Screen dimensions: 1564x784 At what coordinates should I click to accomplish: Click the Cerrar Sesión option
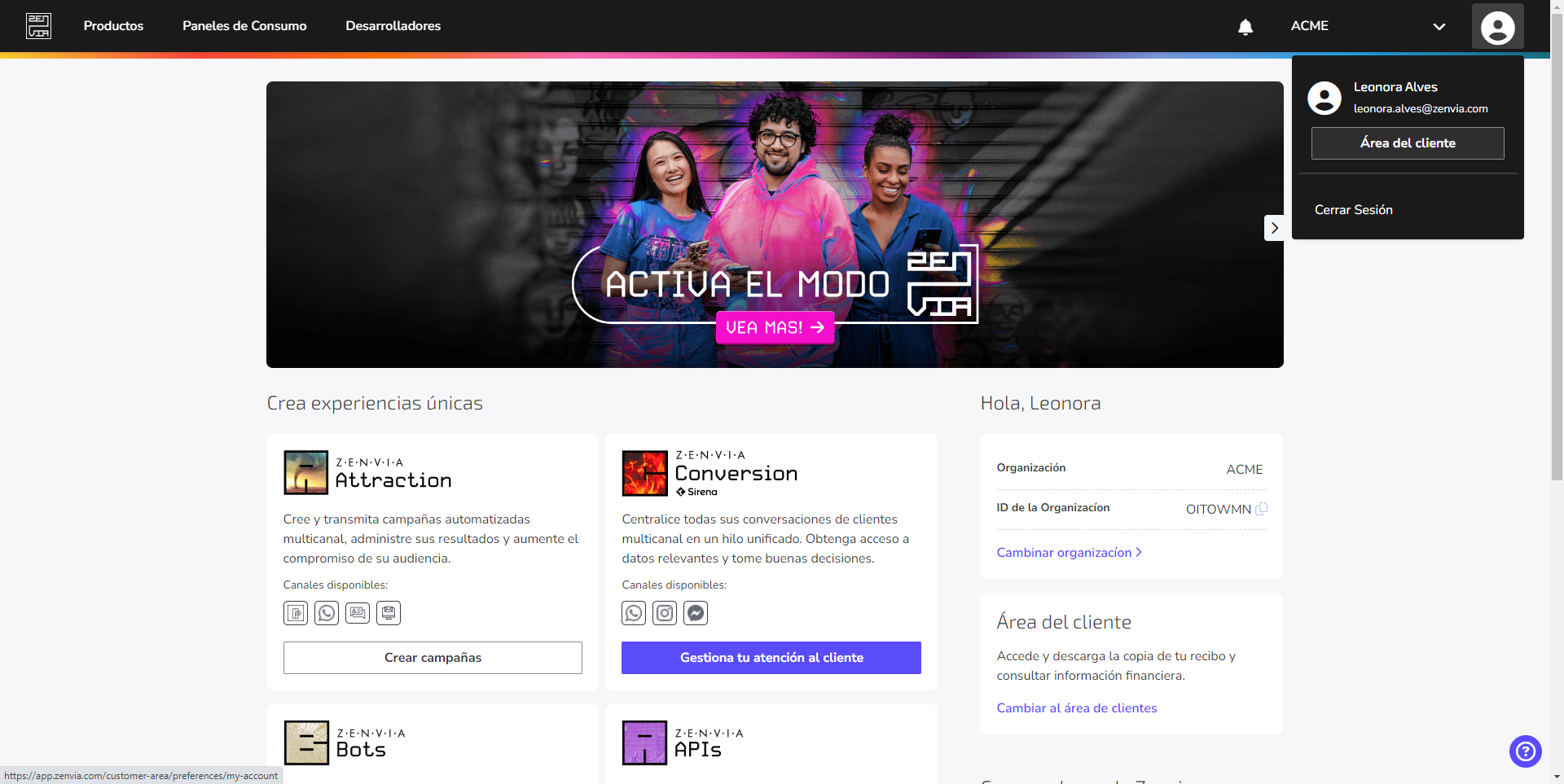(1354, 209)
